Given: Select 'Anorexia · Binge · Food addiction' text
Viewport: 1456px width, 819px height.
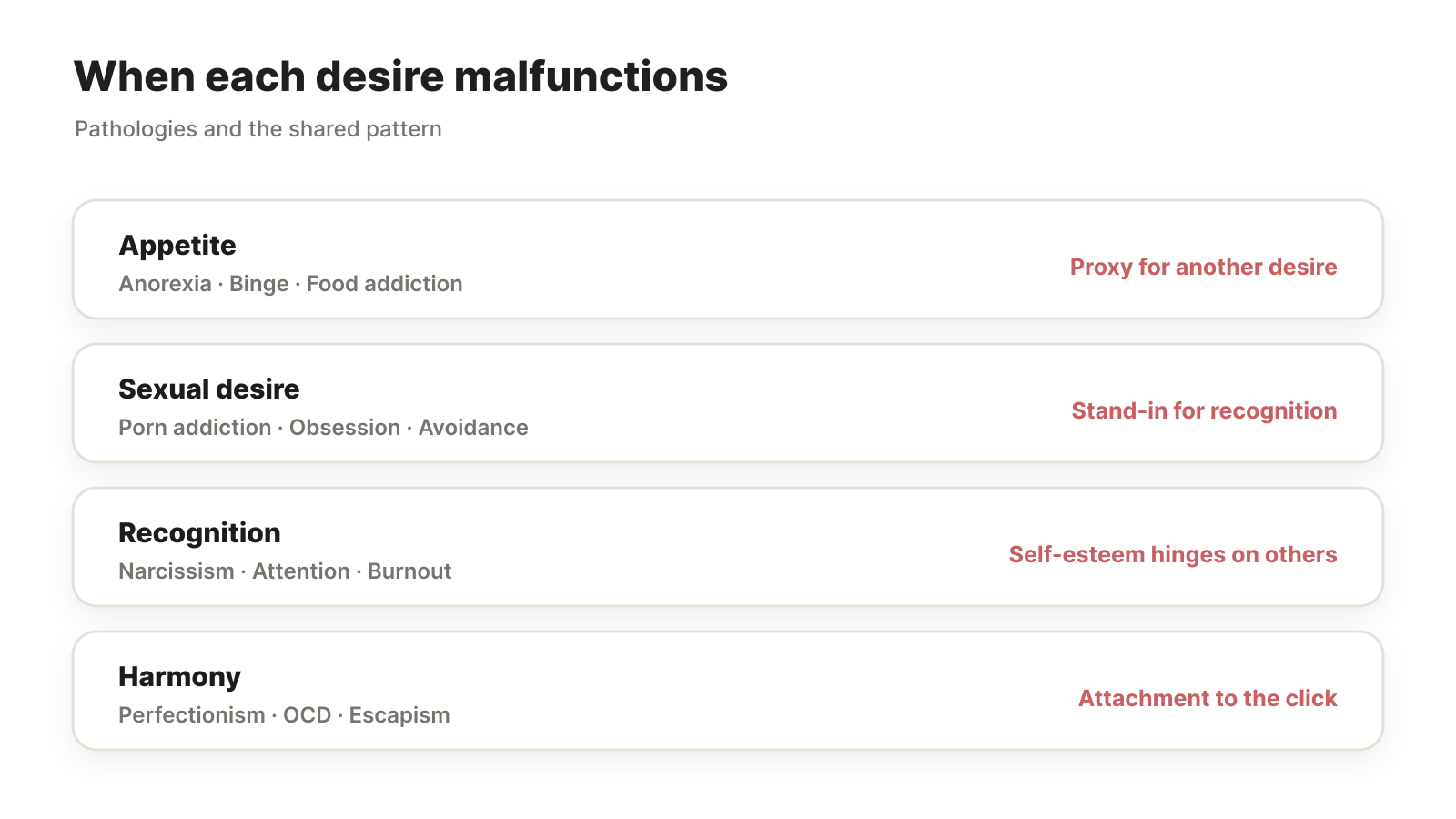Looking at the screenshot, I should 290,284.
